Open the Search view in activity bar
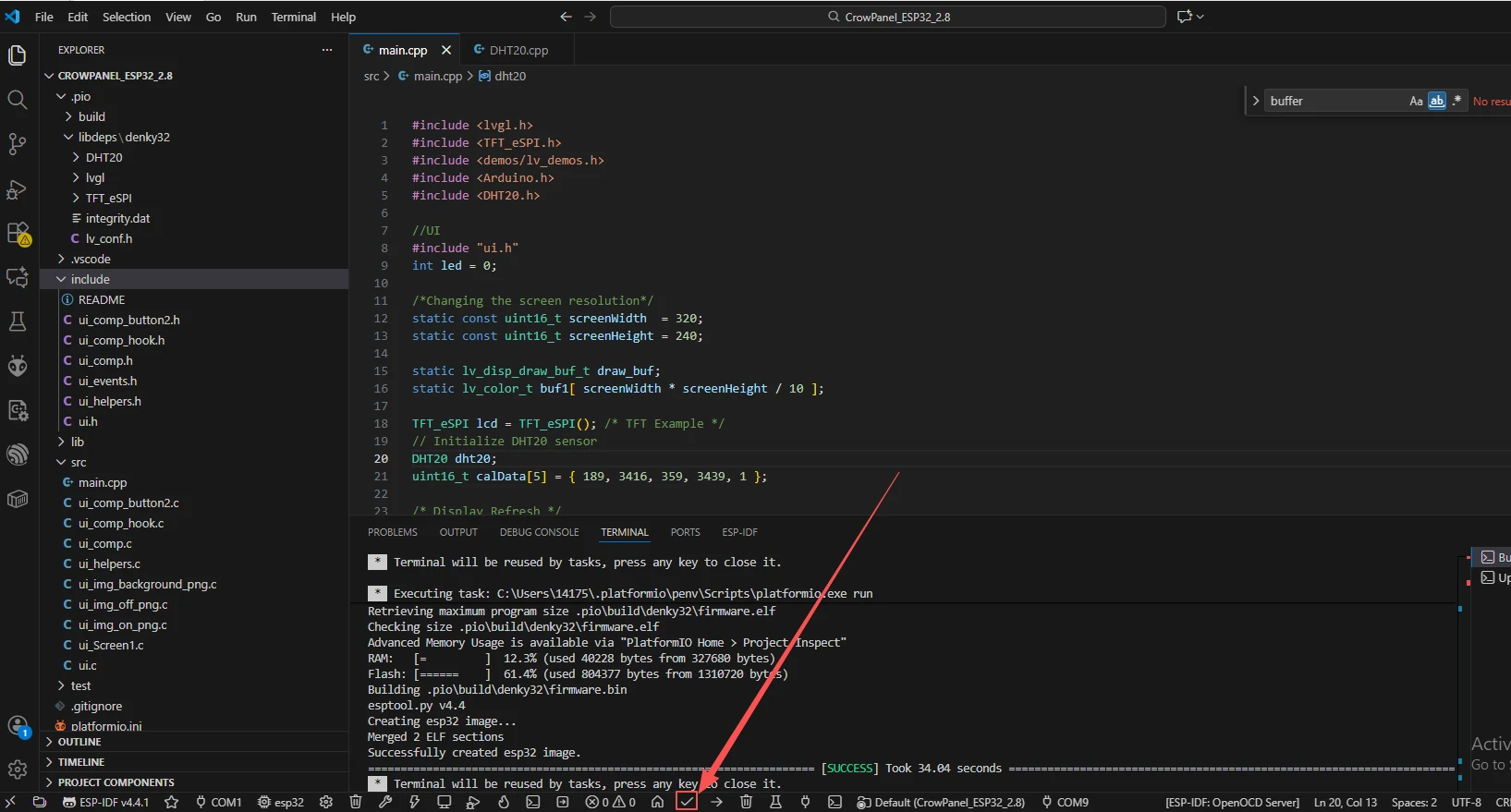Screen dimensions: 1511x812 coord(18,100)
